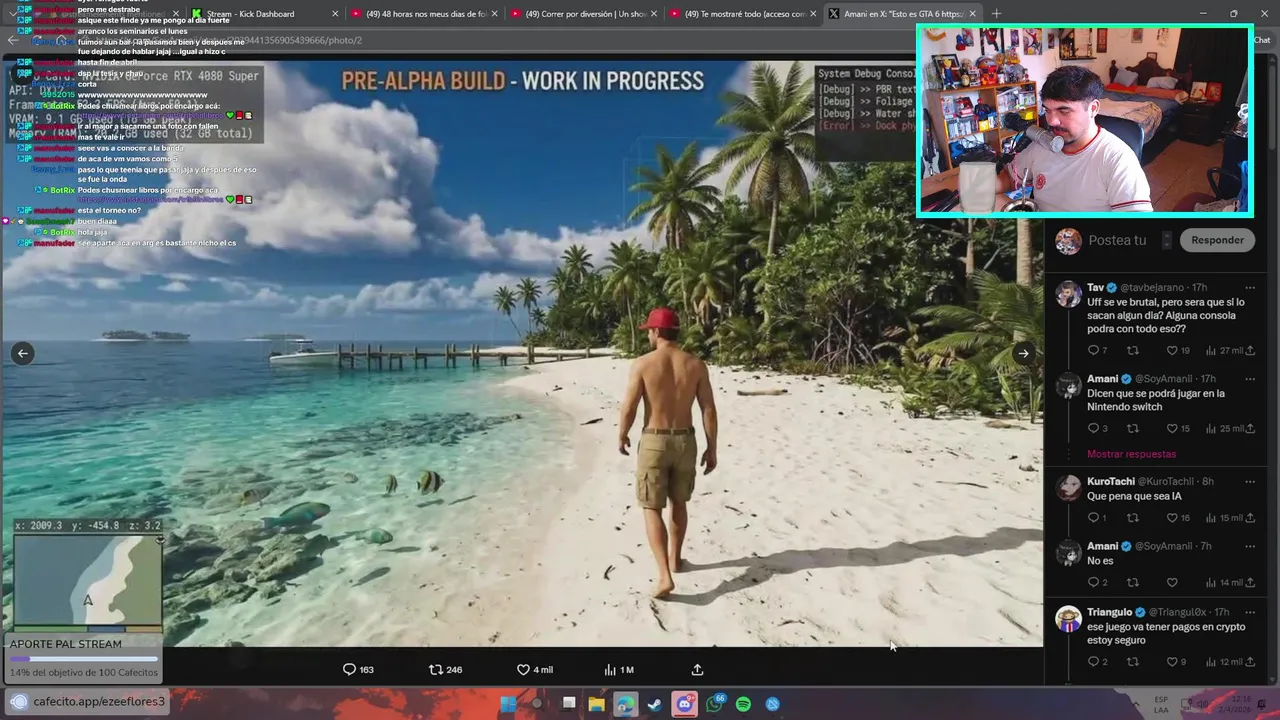Repost Amani's Nintendo switch reply
Viewport: 1280px width, 720px height.
click(1133, 429)
